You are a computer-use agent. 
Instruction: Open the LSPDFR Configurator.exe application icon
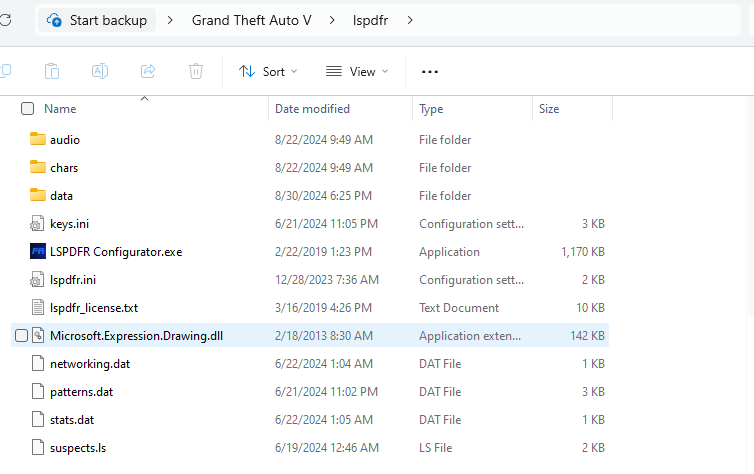coord(38,252)
